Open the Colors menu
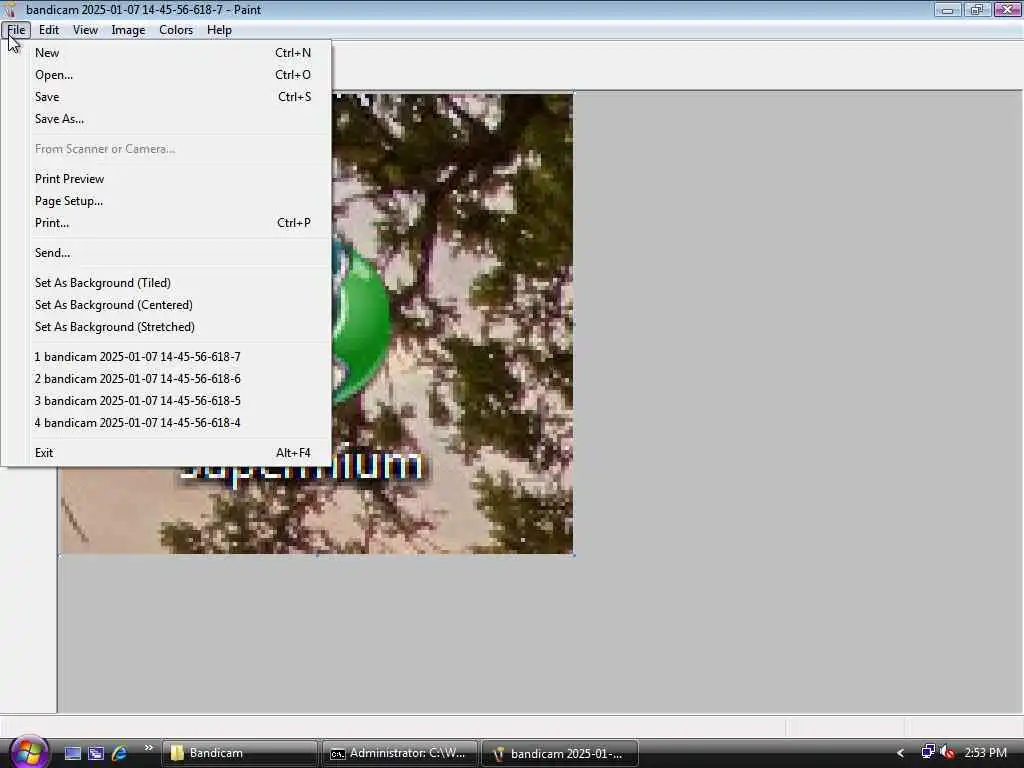Viewport: 1024px width, 768px height. coord(176,30)
